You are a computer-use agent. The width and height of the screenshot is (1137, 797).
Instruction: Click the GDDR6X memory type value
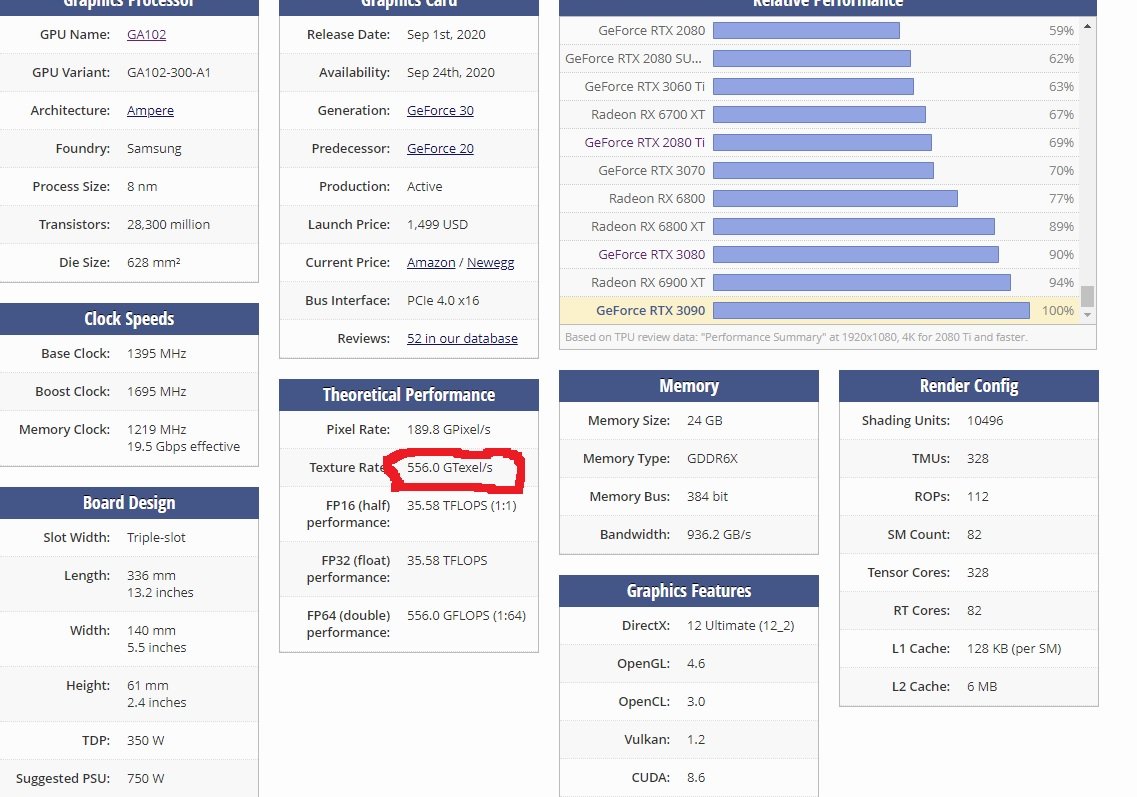712,458
